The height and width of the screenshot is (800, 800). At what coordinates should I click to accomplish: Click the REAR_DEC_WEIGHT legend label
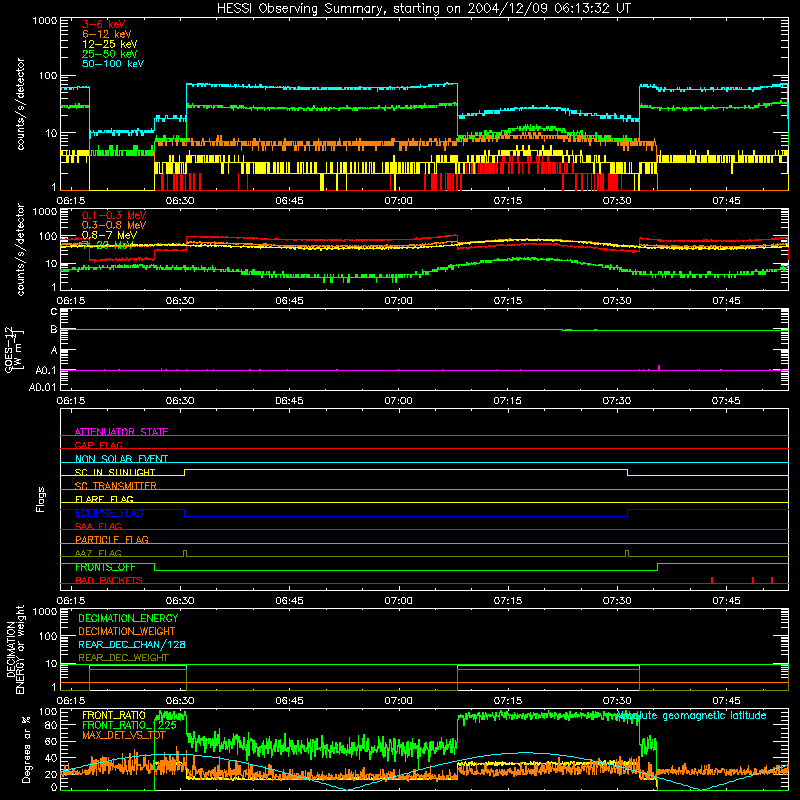[123, 658]
